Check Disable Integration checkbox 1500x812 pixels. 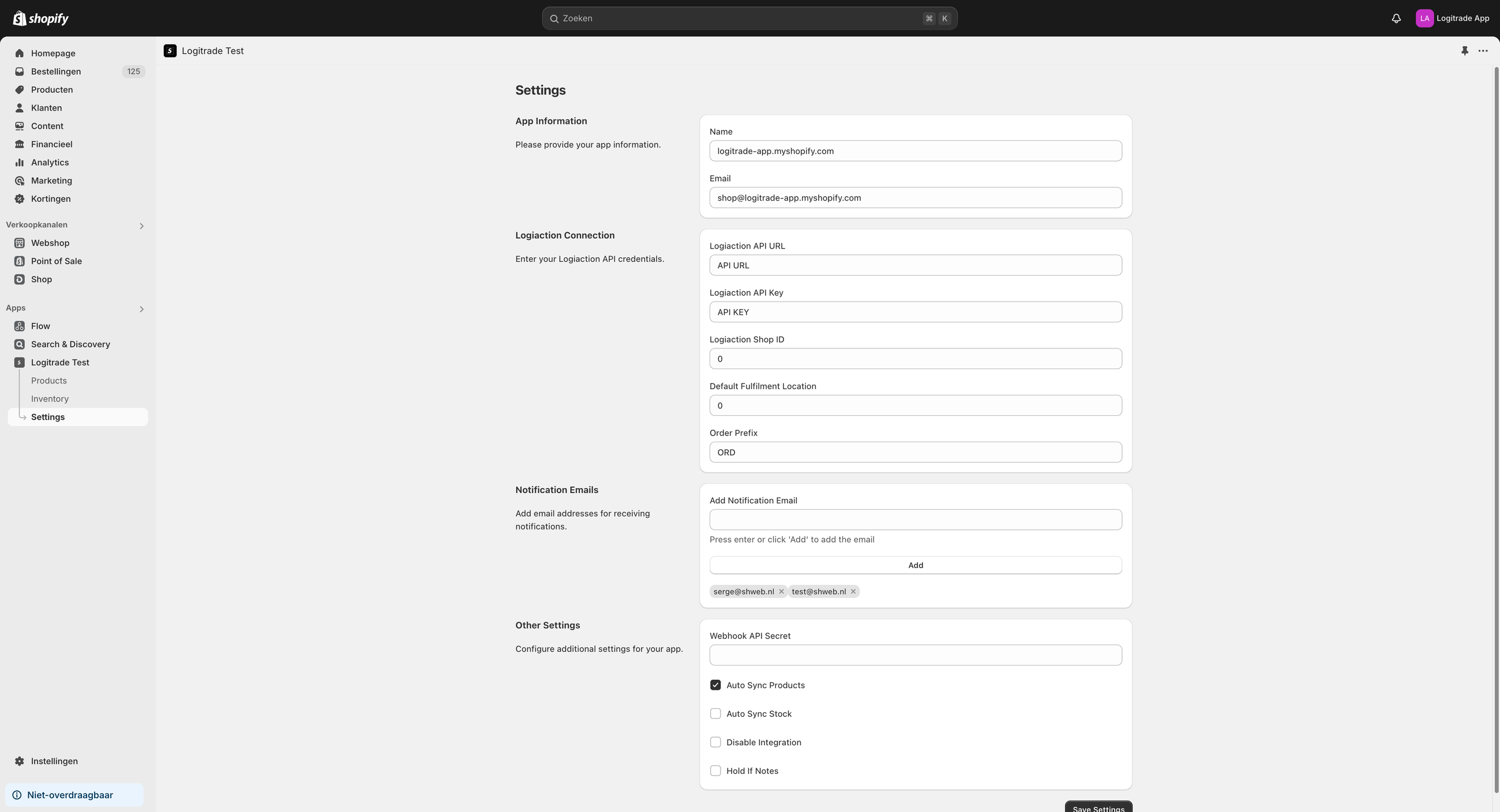coord(715,742)
